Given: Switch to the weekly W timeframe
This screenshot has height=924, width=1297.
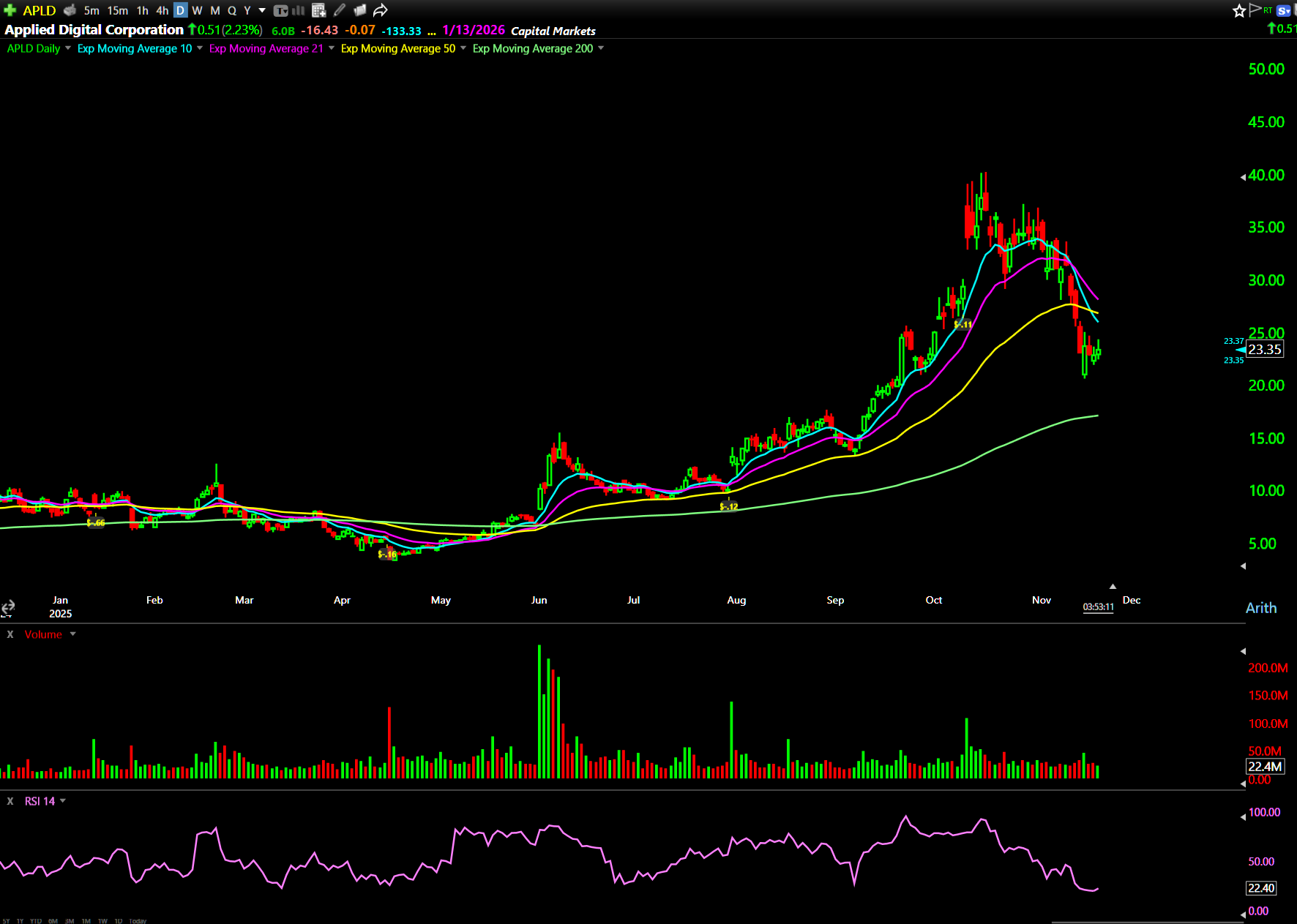Looking at the screenshot, I should click(197, 10).
